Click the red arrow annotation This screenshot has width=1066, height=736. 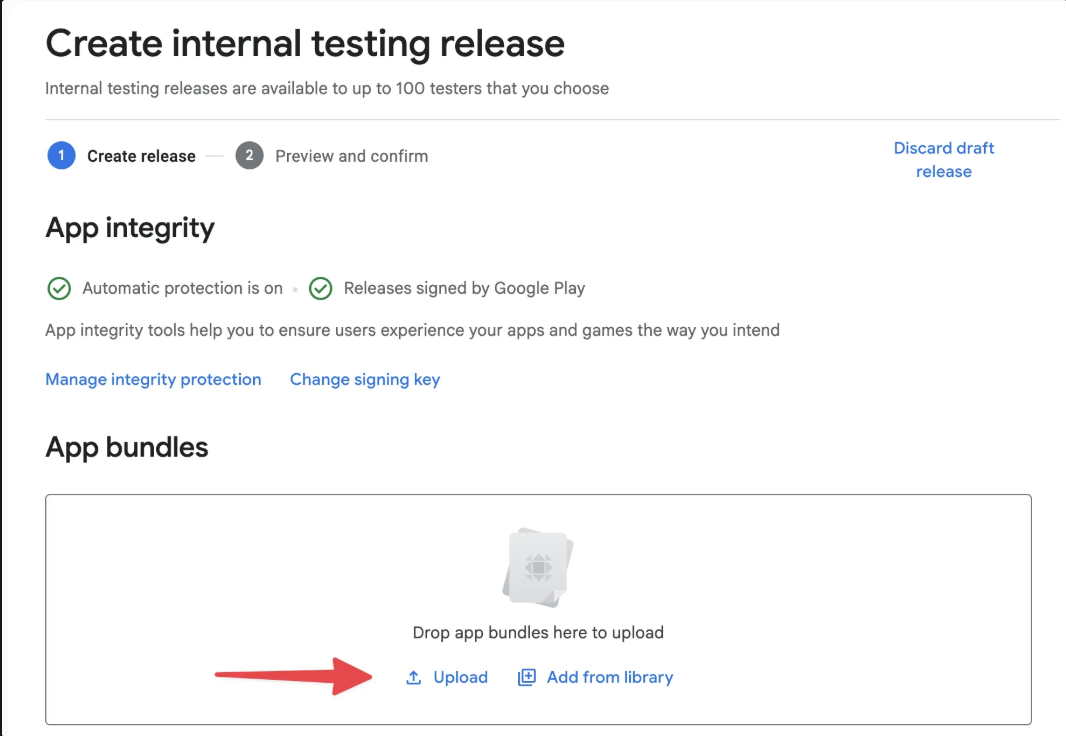(x=290, y=675)
